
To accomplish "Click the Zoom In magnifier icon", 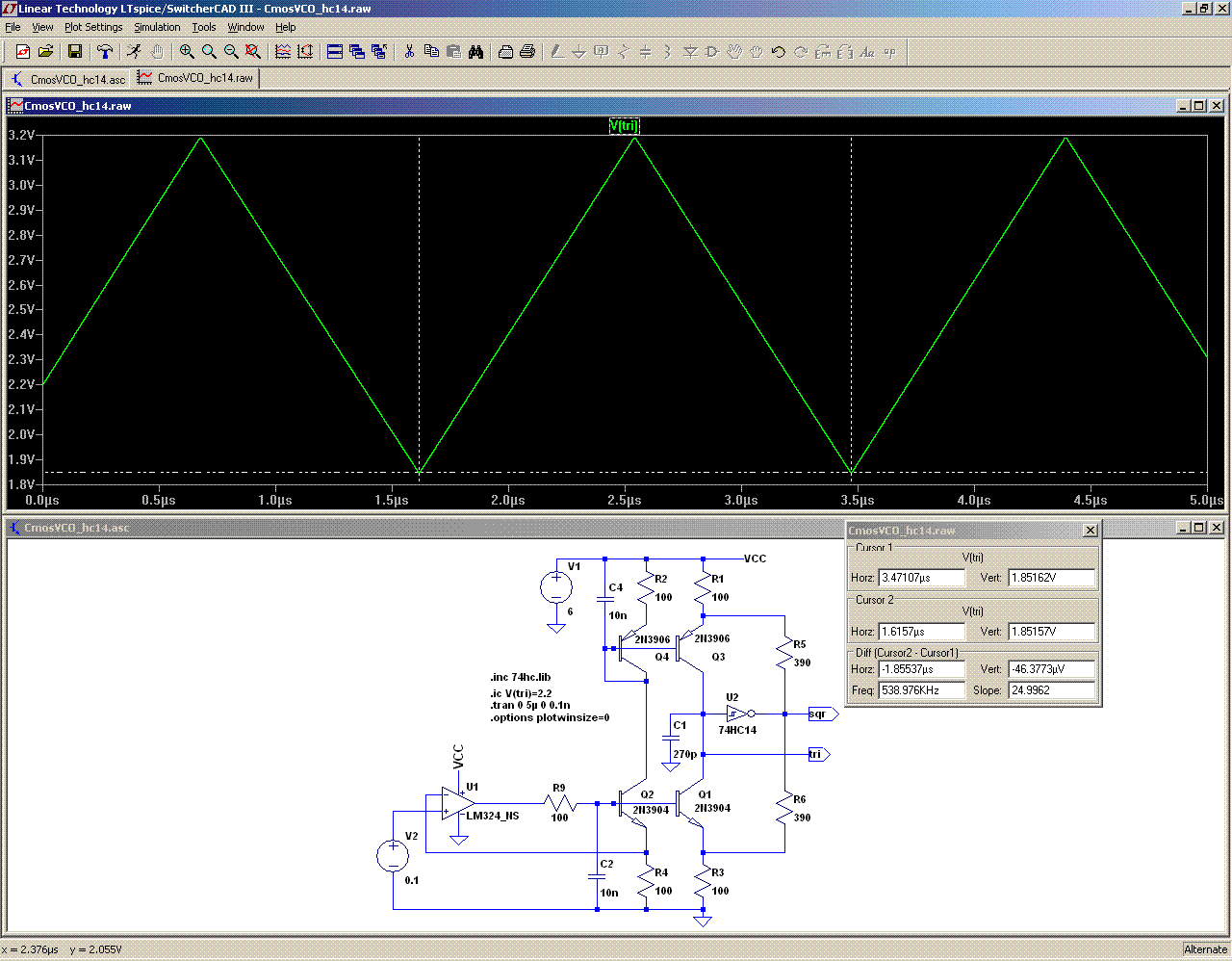I will pos(187,52).
